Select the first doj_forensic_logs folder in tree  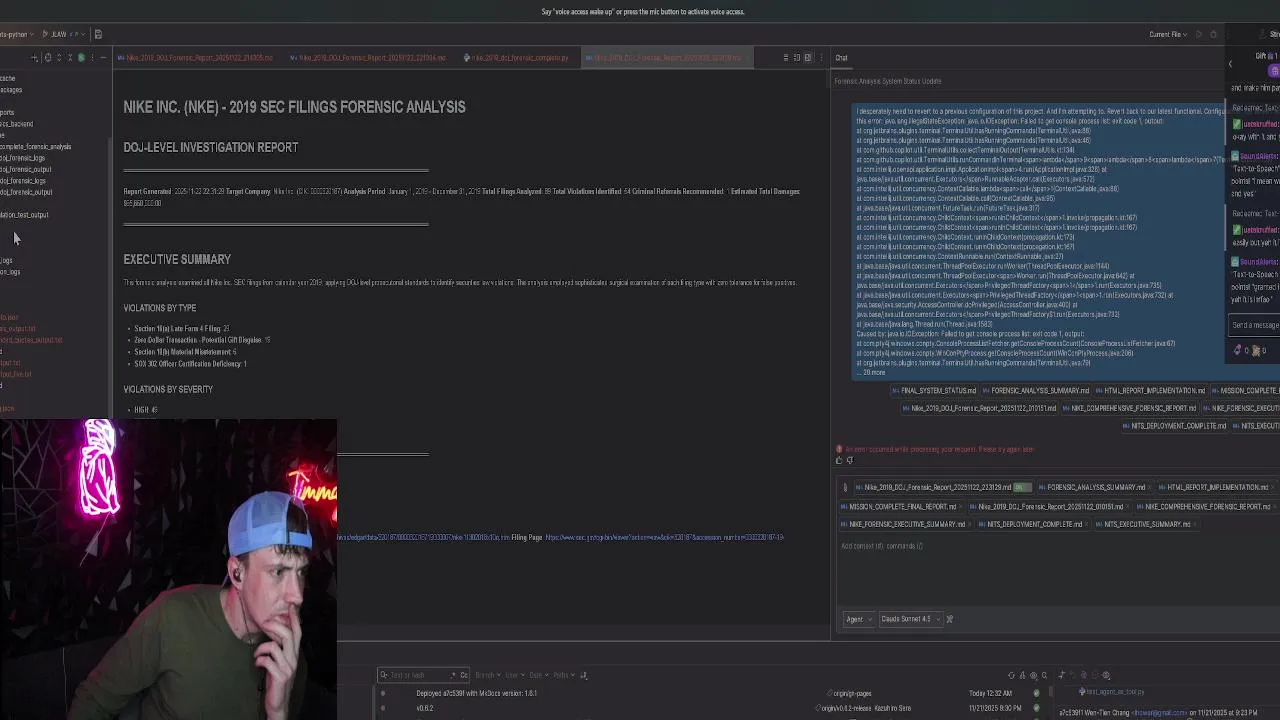[x=22, y=158]
